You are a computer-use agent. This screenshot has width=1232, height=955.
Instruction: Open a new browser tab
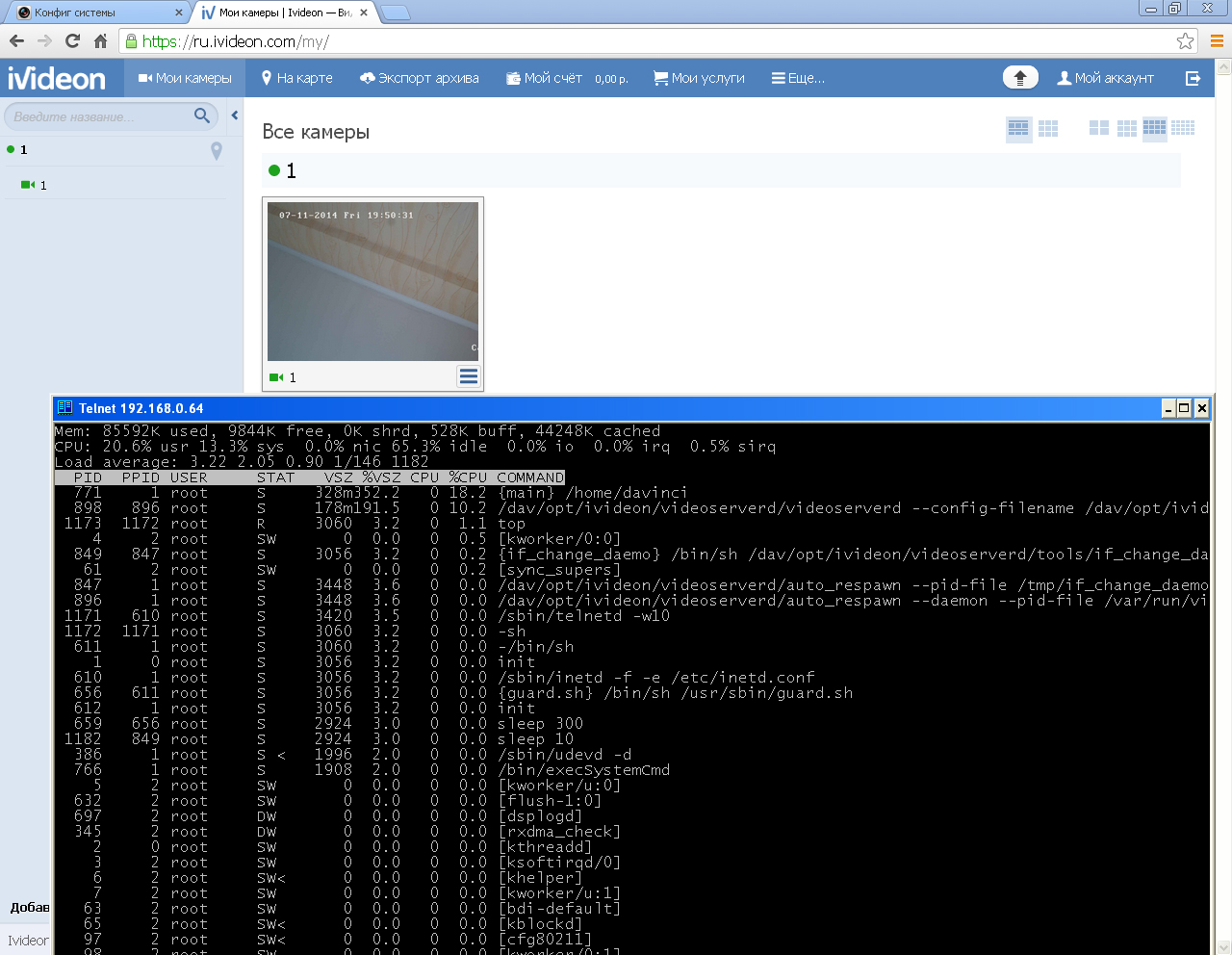pyautogui.click(x=396, y=13)
